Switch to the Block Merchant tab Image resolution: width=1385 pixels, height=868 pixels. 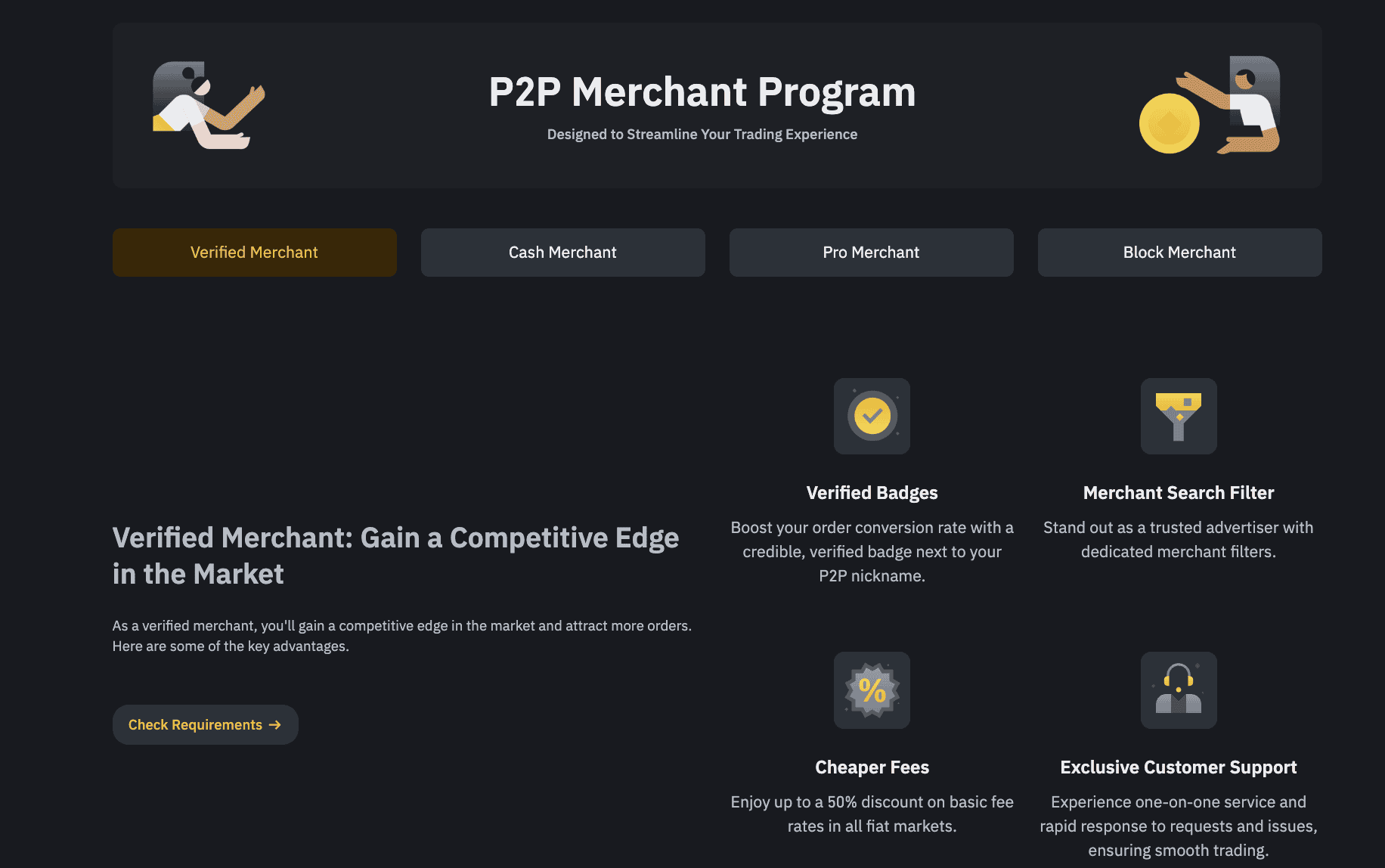coord(1180,253)
